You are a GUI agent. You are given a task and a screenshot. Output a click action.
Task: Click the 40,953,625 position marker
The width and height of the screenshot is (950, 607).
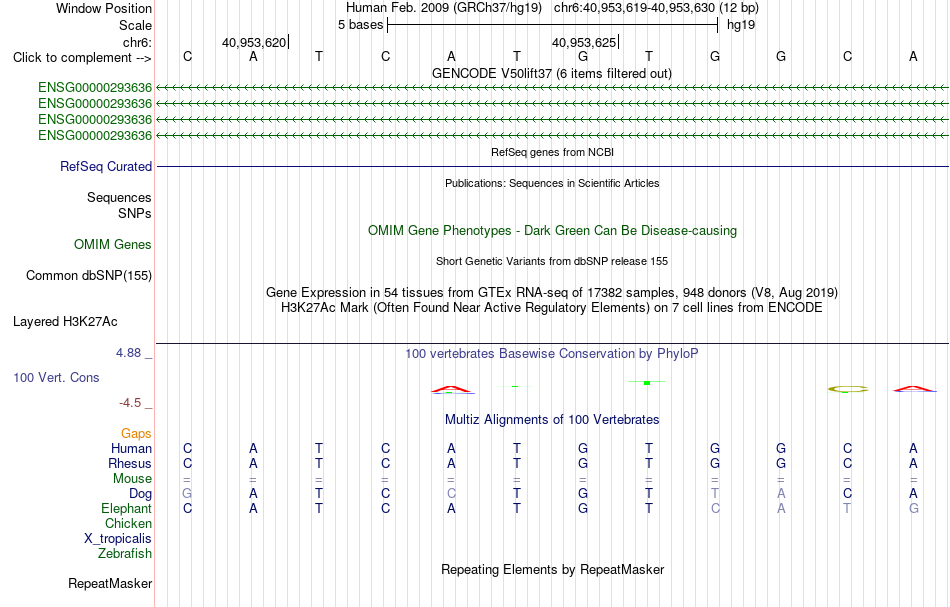click(x=585, y=42)
